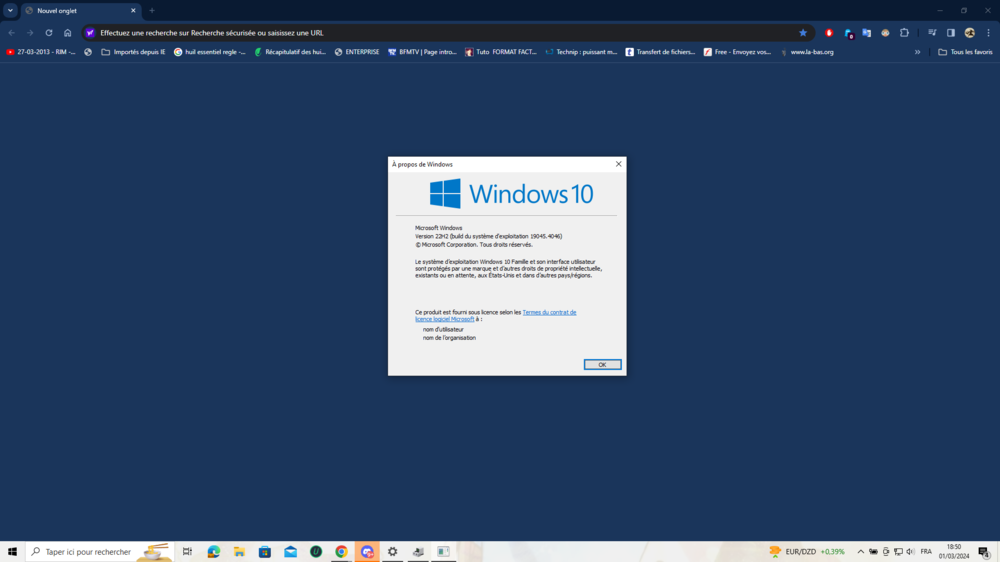
Task: Open the BFMTV Page intro bookmark
Action: tap(422, 52)
